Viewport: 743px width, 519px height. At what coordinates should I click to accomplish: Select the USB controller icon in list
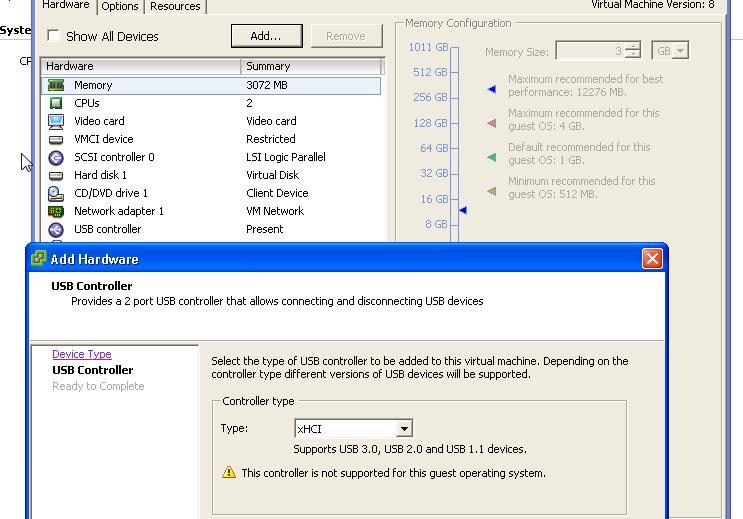[x=56, y=229]
